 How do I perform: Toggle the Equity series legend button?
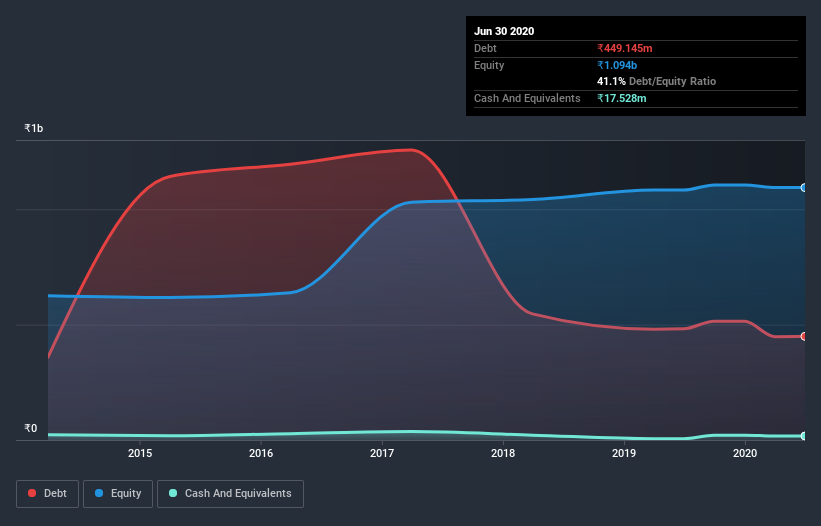point(118,494)
